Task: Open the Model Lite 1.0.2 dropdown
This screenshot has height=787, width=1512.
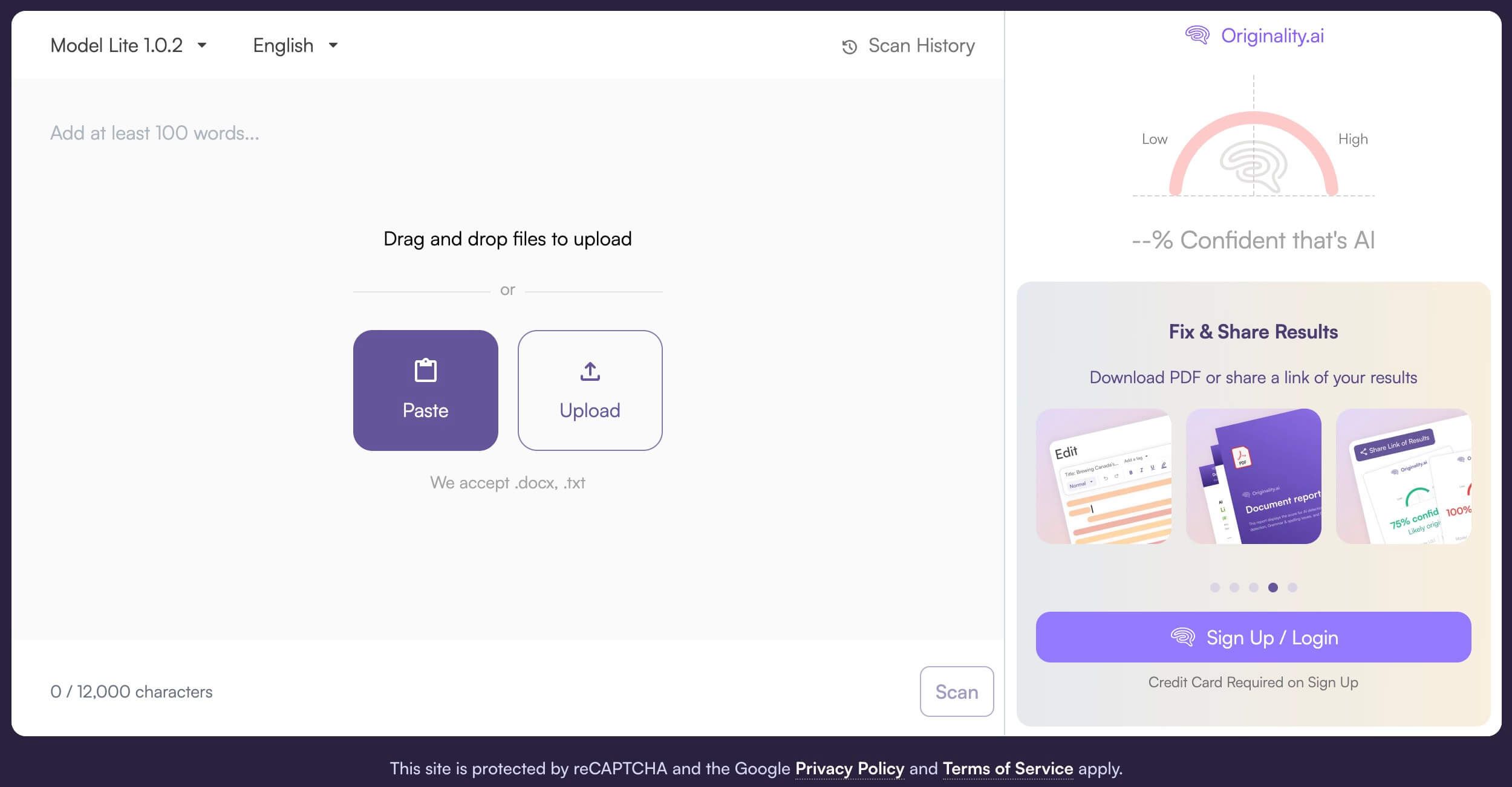Action: tap(117, 45)
